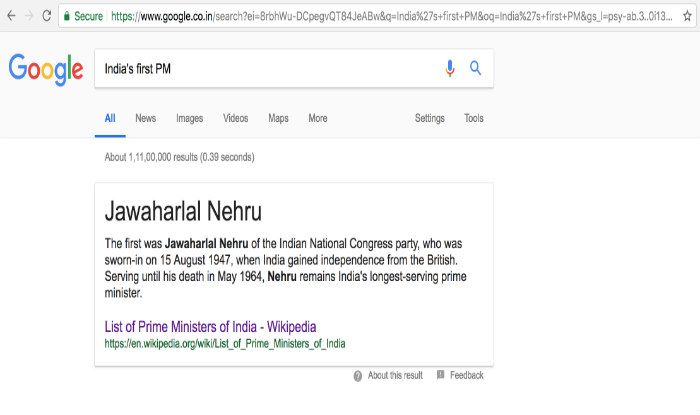This screenshot has height=415, width=700.
Task: Click the About this result question icon
Action: (358, 376)
